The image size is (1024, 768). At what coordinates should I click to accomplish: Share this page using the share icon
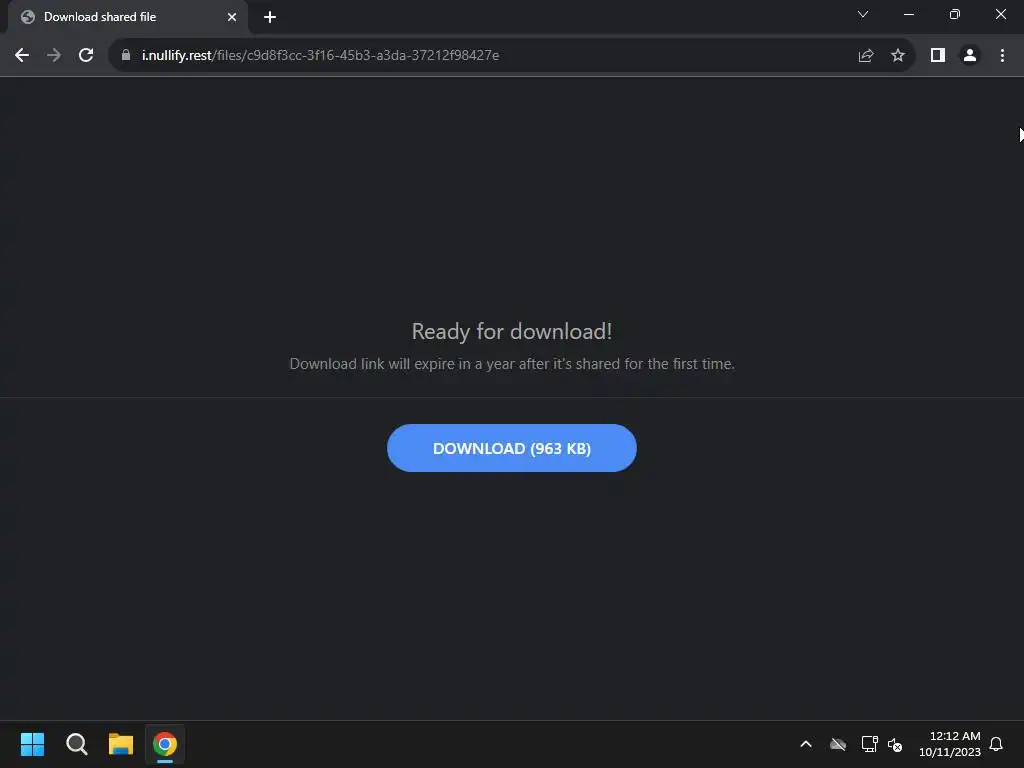click(x=866, y=56)
